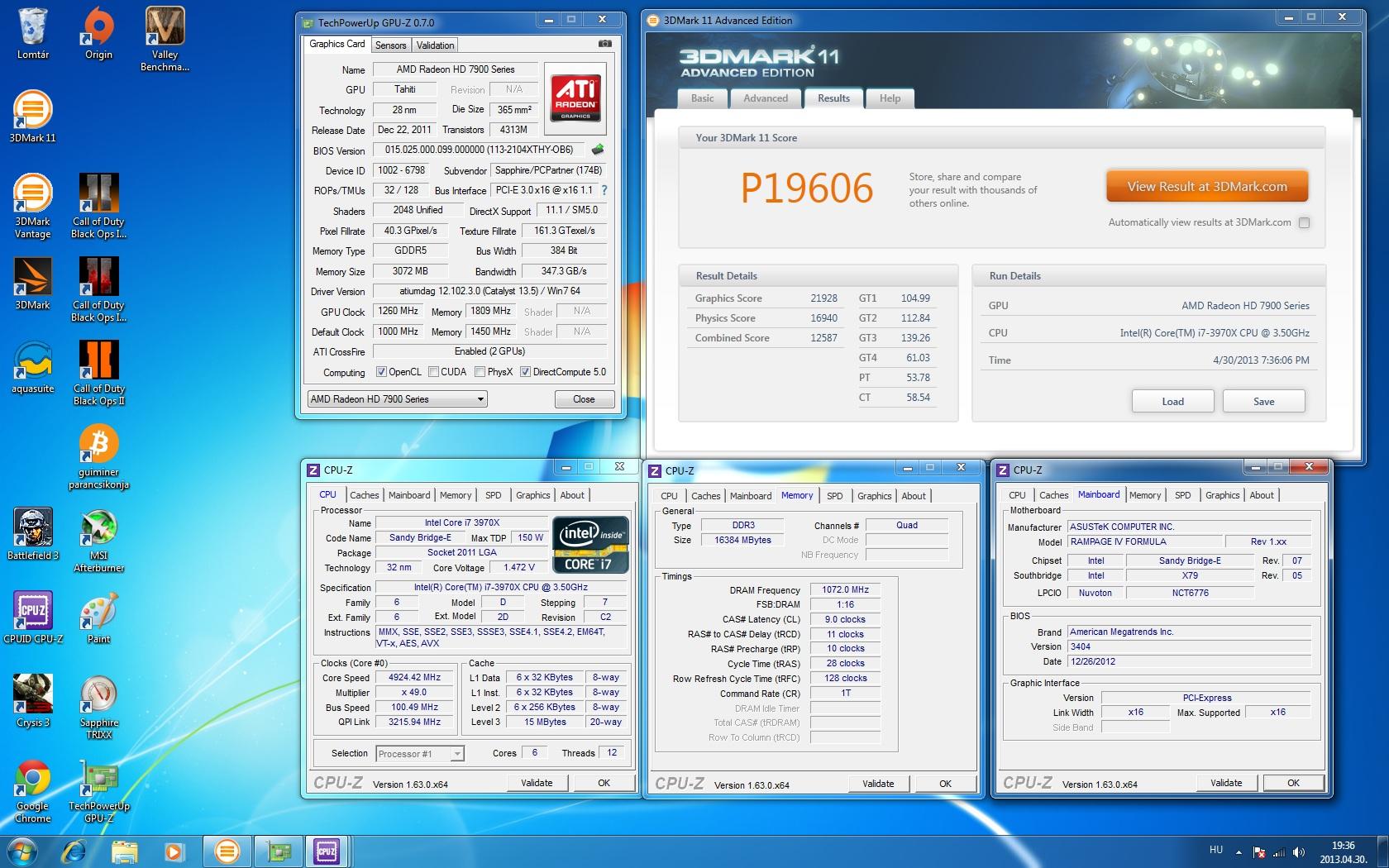Click the Graphics Score value 21928
1389x868 pixels.
[x=823, y=298]
